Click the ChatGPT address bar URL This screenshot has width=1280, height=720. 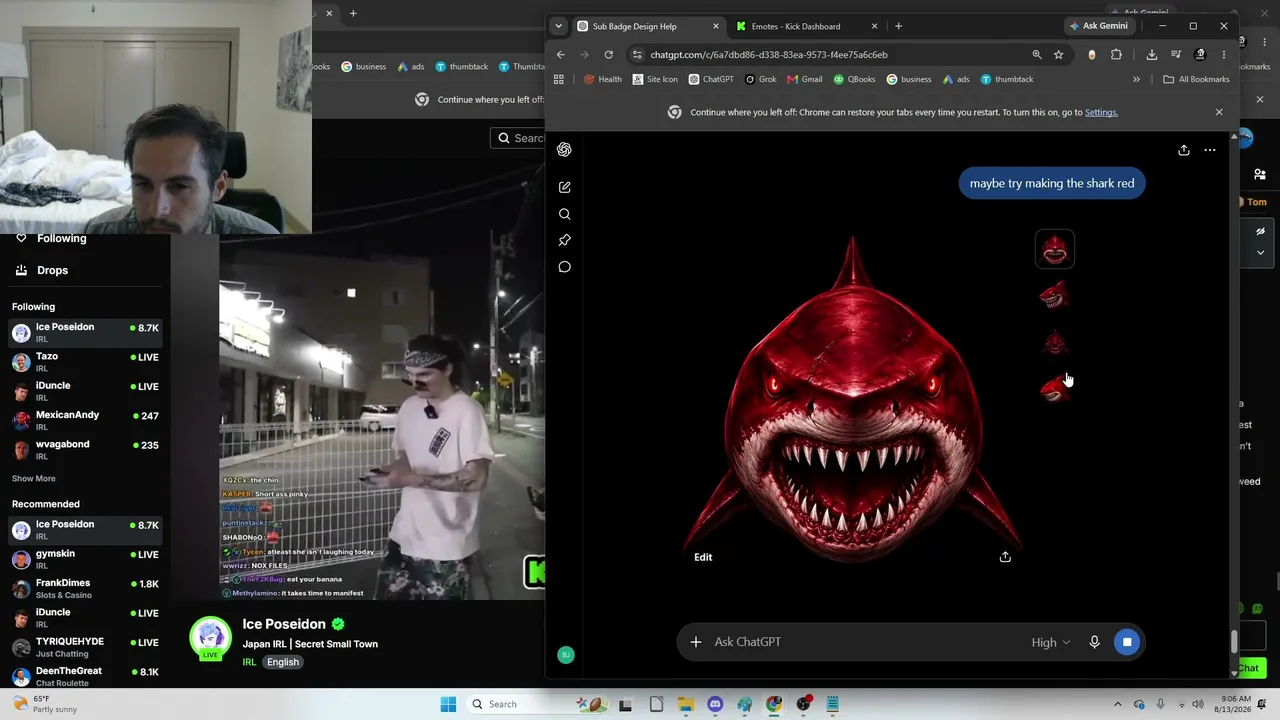coord(769,55)
